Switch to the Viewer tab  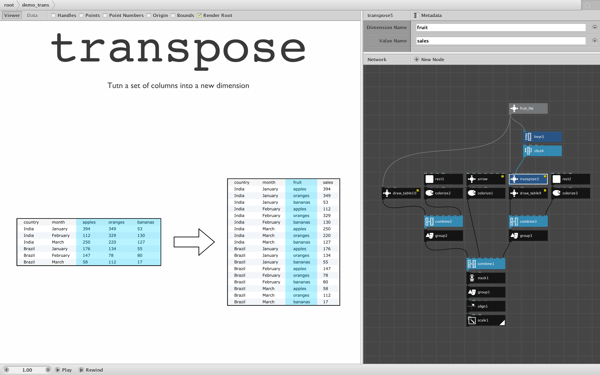[11, 15]
